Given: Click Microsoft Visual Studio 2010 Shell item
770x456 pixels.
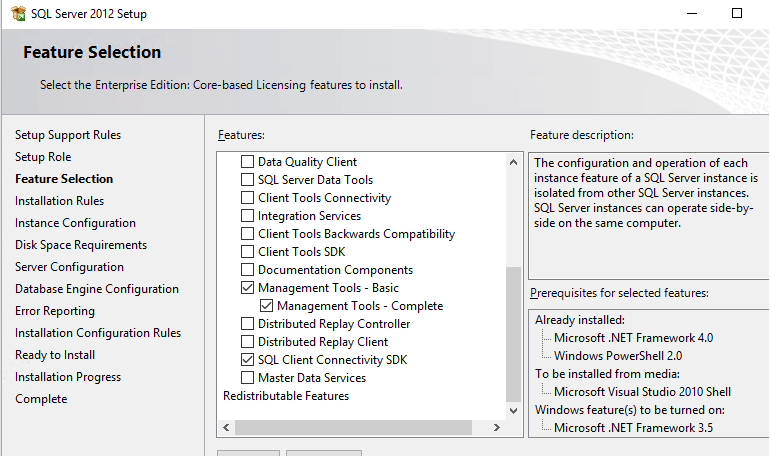Looking at the screenshot, I should coord(642,392).
